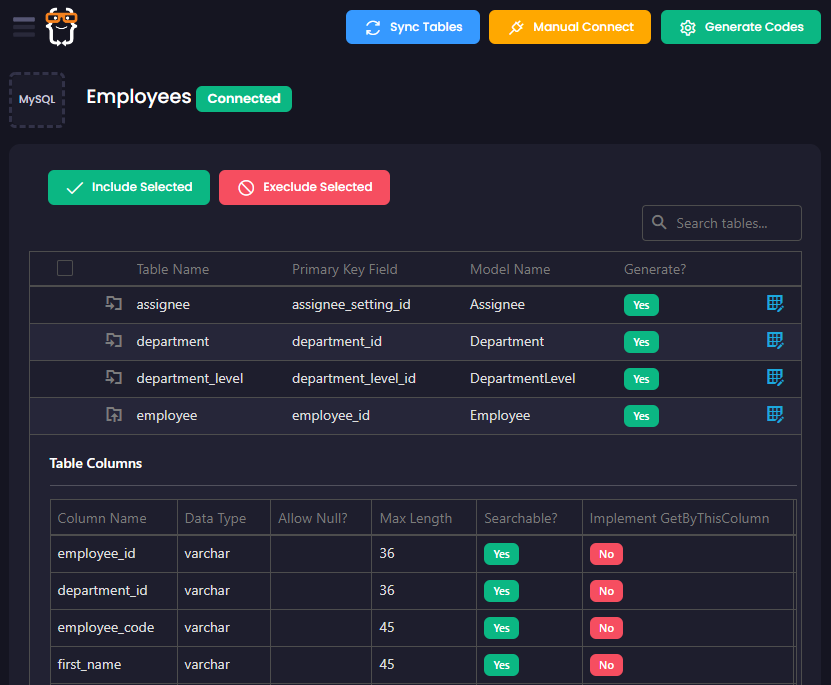Viewport: 831px width, 685px height.
Task: Open Manual Connect
Action: click(x=570, y=27)
